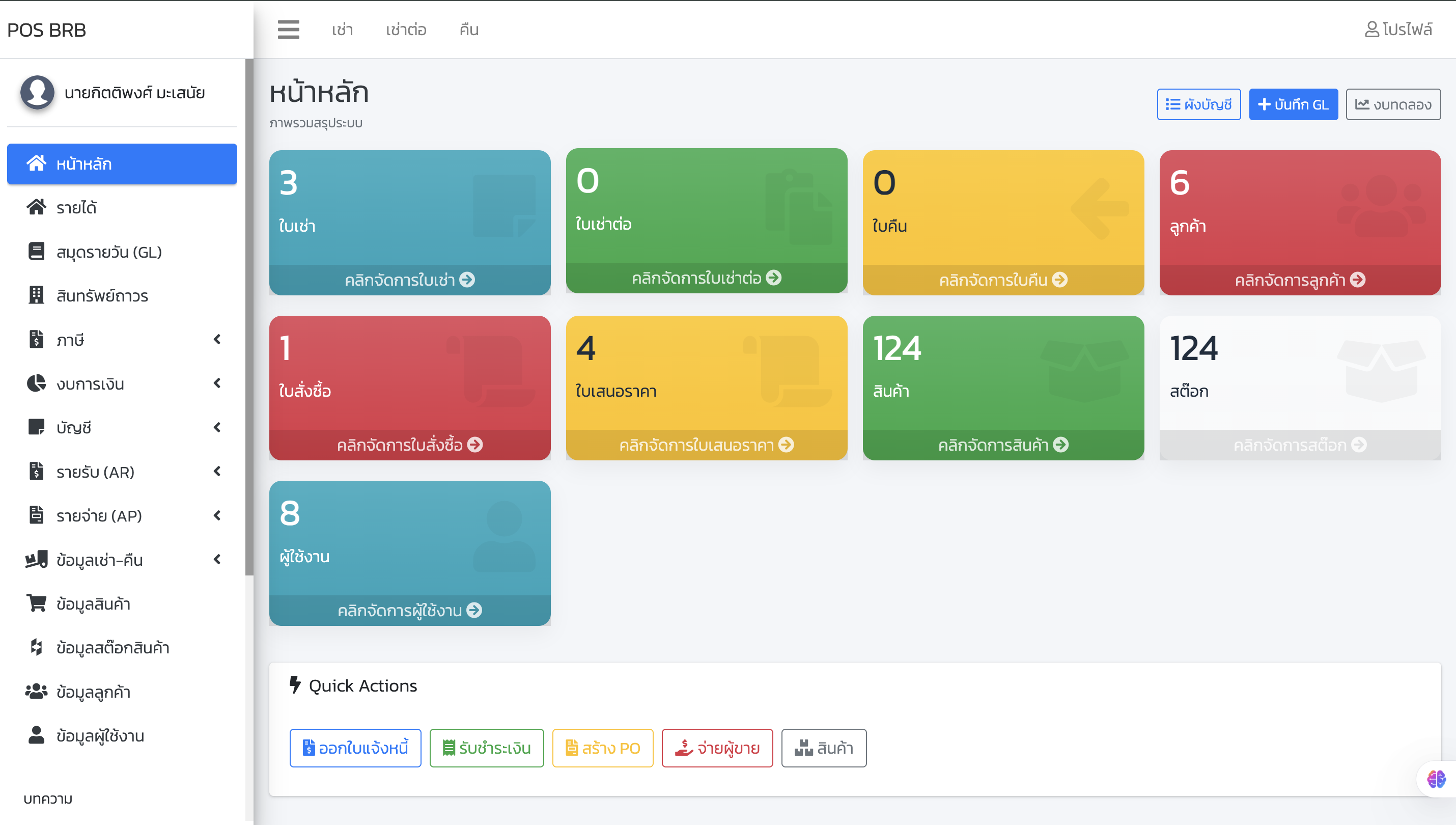Open the brain assistant icon at bottom right

pyautogui.click(x=1436, y=779)
